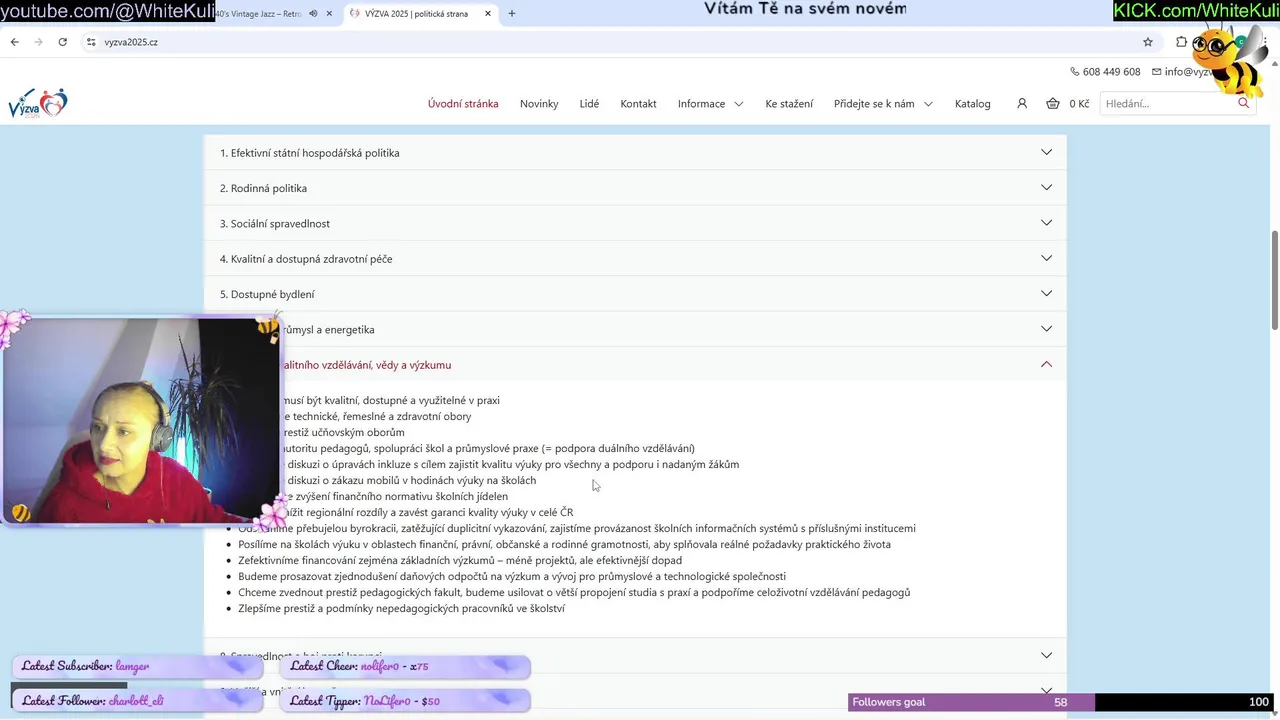Image resolution: width=1280 pixels, height=720 pixels.
Task: Expand the průmysl a energetika section chevron
Action: 1046,328
